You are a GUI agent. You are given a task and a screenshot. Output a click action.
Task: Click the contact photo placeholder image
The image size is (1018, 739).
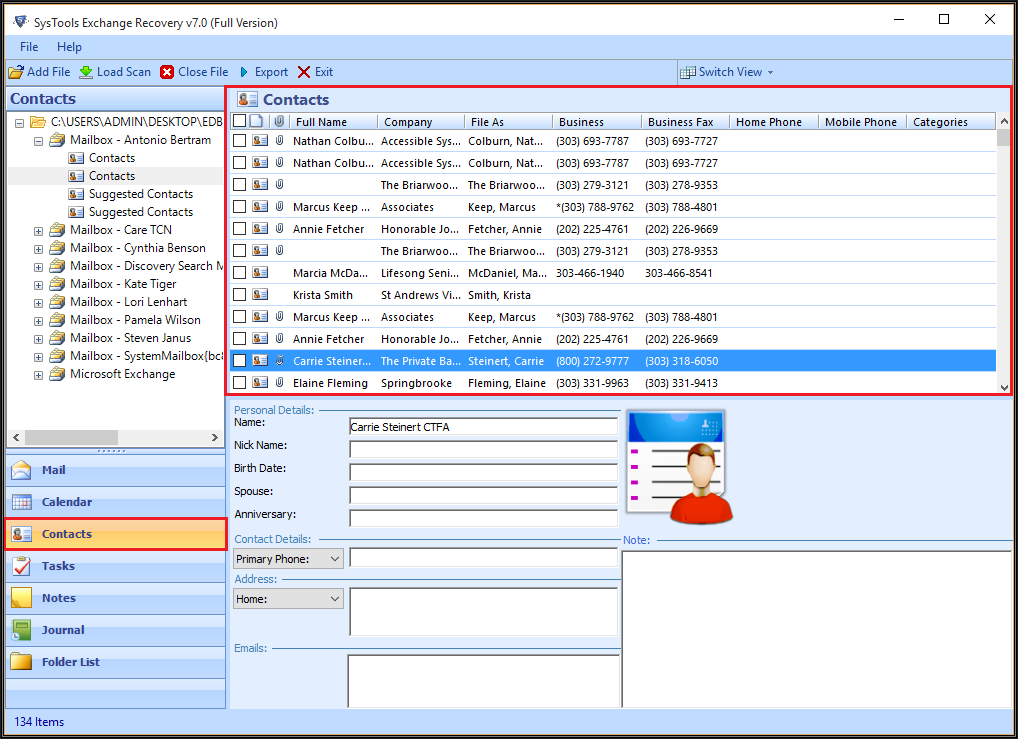pyautogui.click(x=680, y=468)
